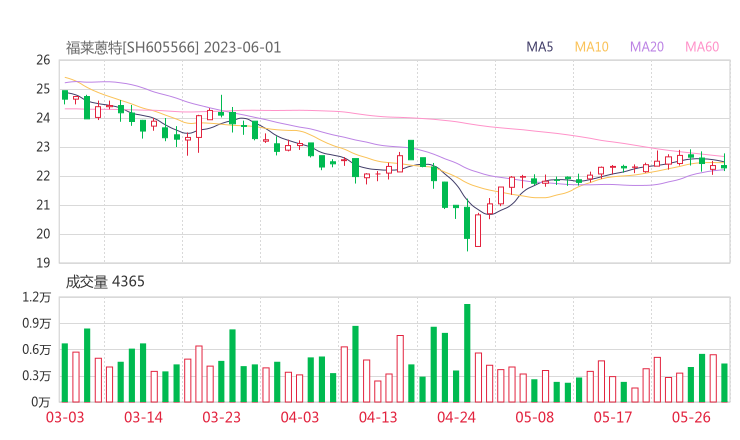Screen dimensions: 740x440
Task: Click the 03-14 date axis label
Action: 143,417
